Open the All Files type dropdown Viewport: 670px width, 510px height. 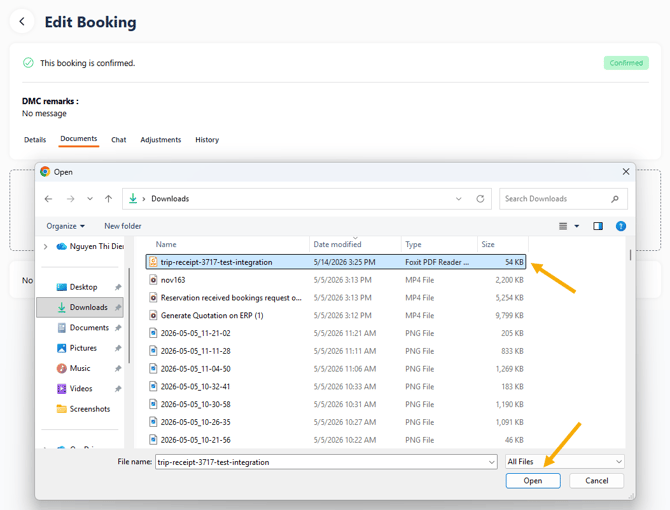(x=564, y=462)
